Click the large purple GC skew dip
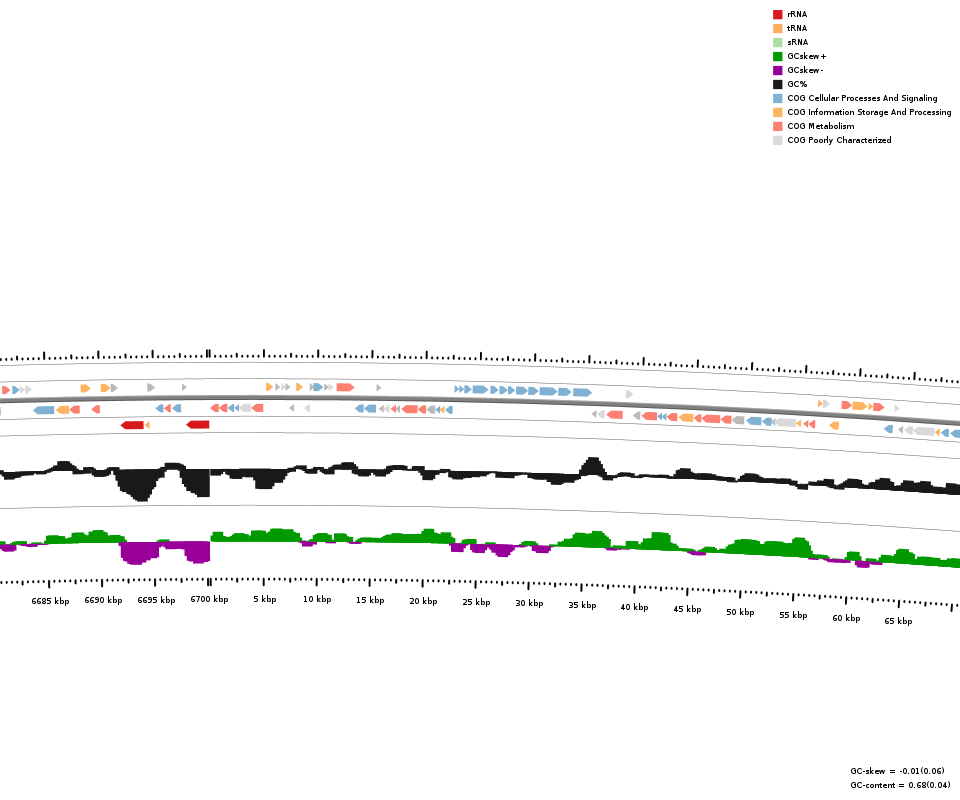960x800 pixels. [140, 552]
